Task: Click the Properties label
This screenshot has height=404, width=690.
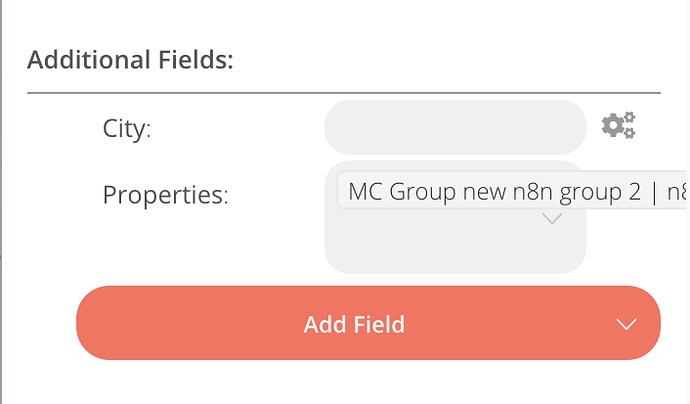Action: point(165,195)
